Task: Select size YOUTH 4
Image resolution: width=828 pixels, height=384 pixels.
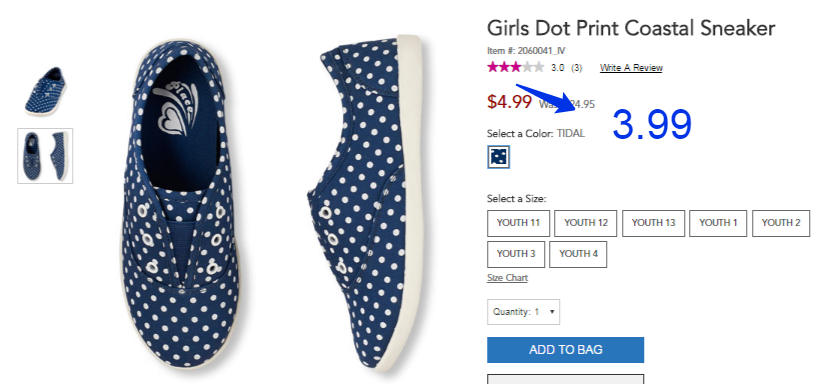Action: click(x=578, y=254)
